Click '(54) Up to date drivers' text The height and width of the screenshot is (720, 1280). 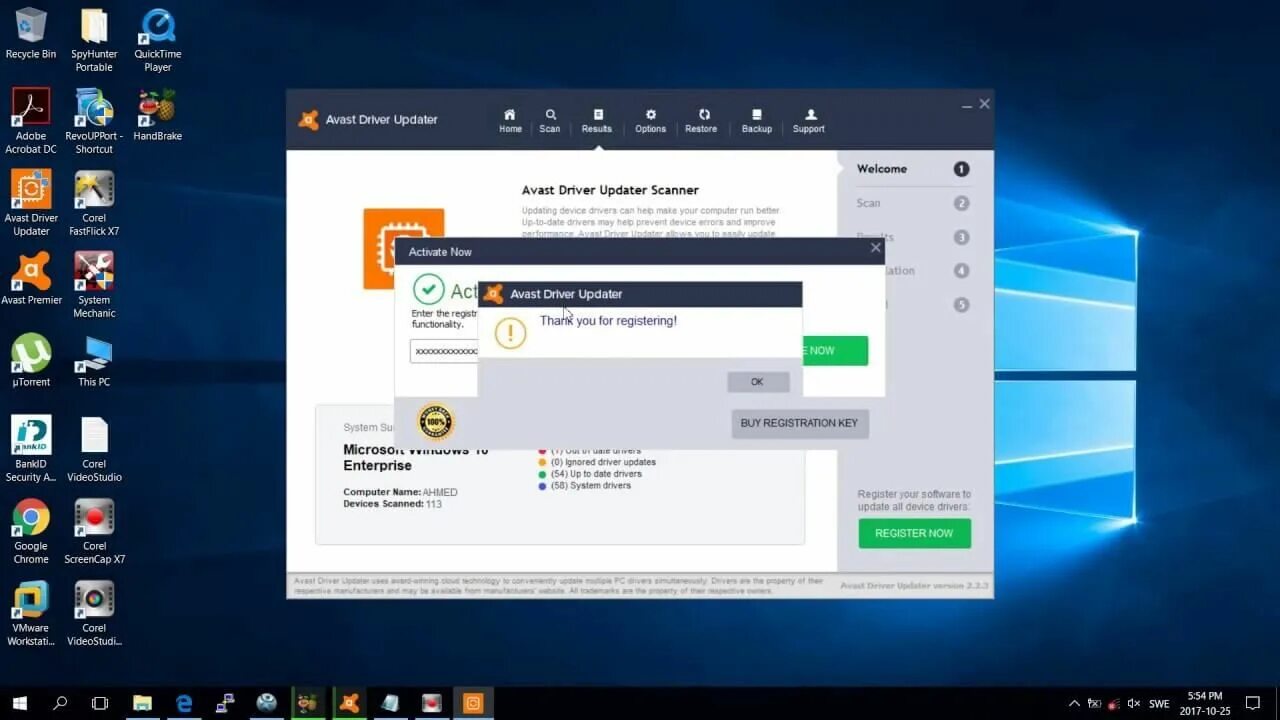(x=596, y=474)
